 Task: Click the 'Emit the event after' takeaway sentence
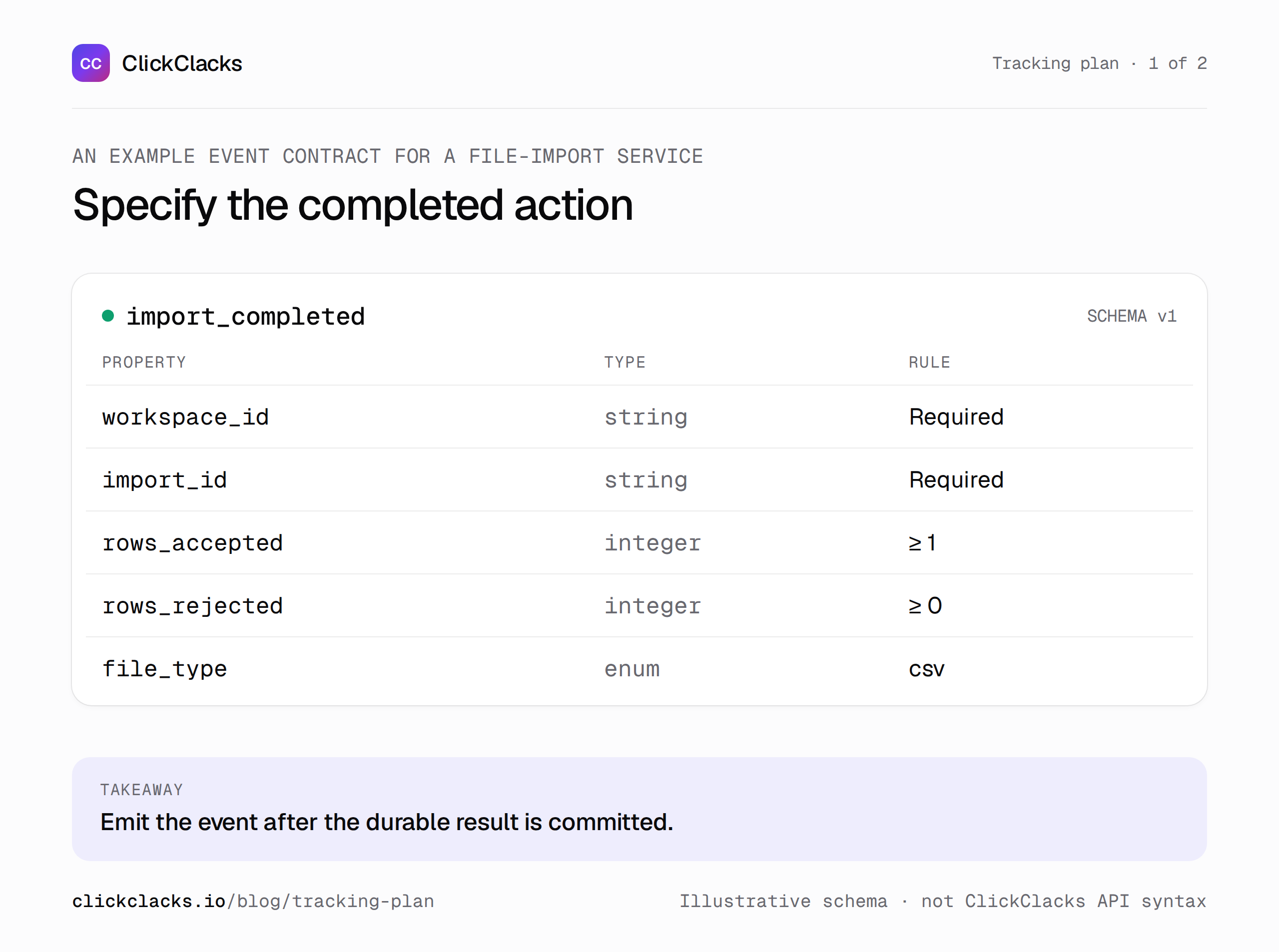[387, 822]
